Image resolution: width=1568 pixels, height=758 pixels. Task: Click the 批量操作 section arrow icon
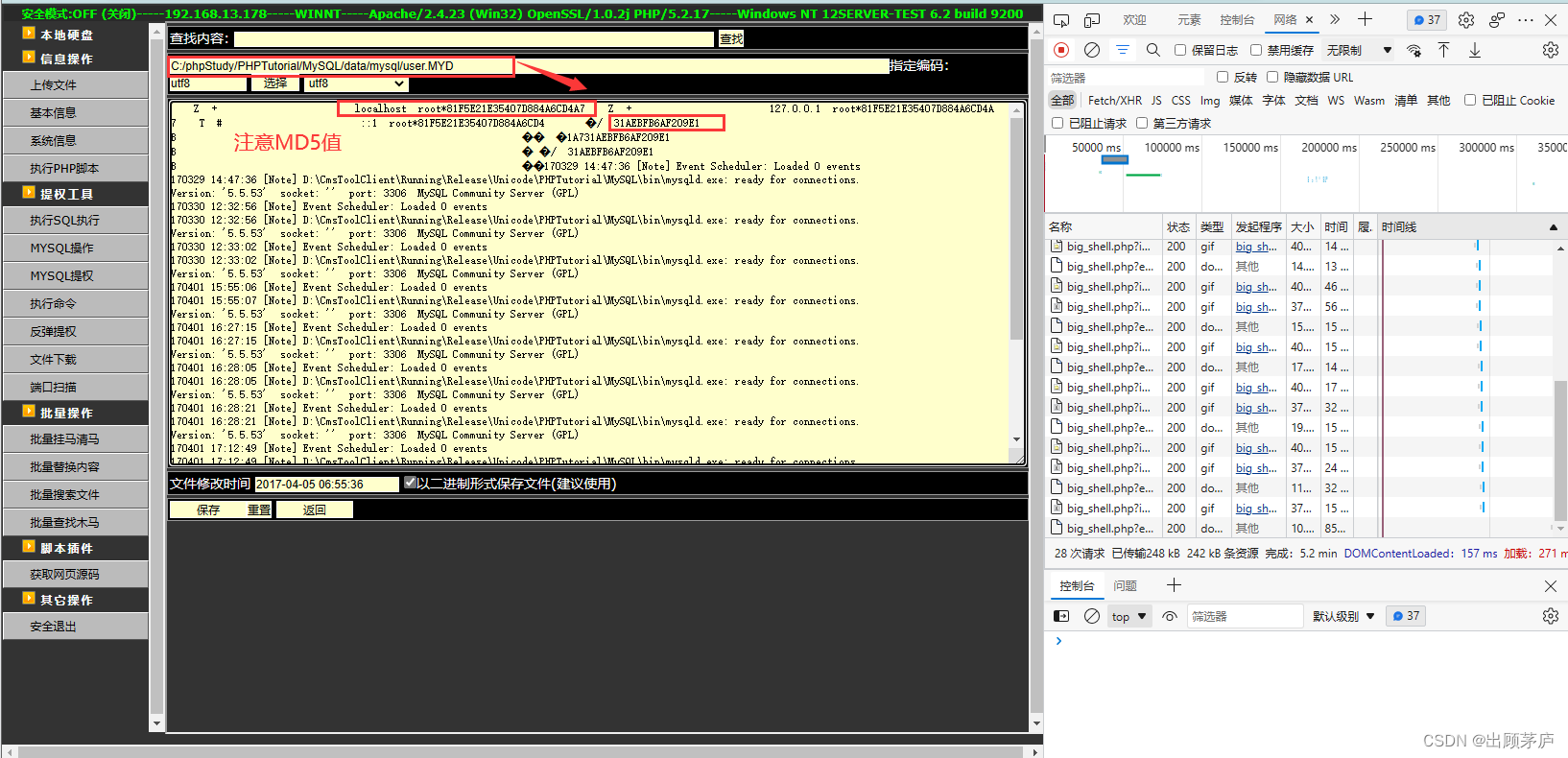point(29,411)
